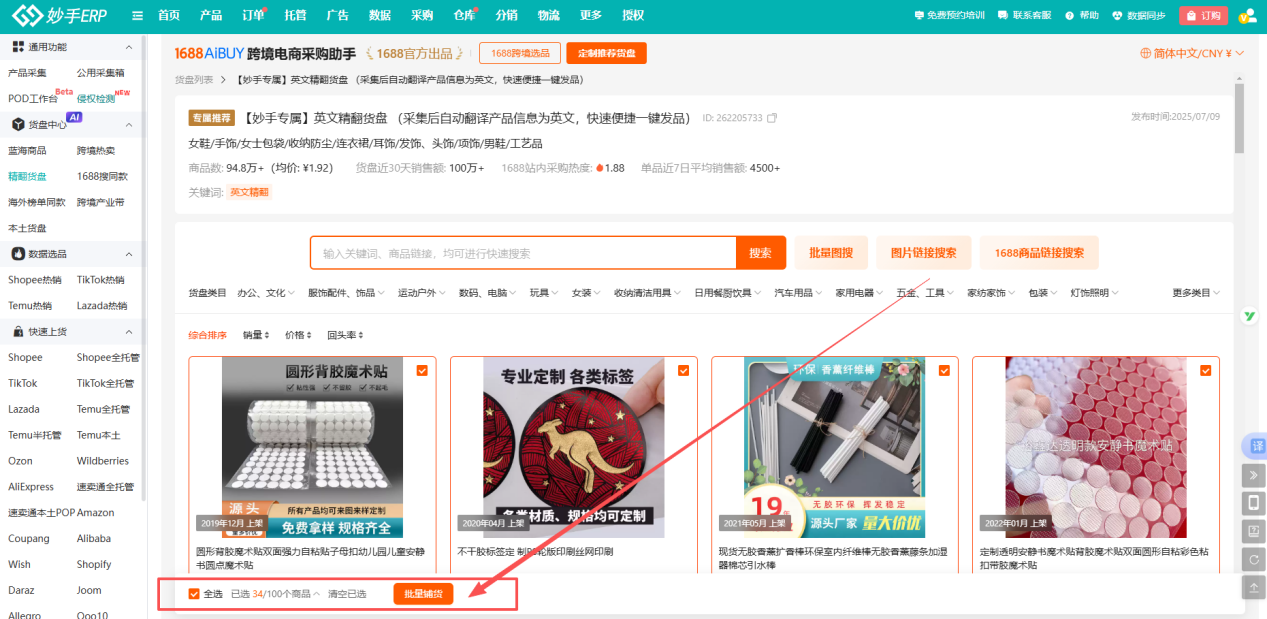Image resolution: width=1267 pixels, height=619 pixels.
Task: Copy the product ID using the copy icon
Action: tap(772, 118)
